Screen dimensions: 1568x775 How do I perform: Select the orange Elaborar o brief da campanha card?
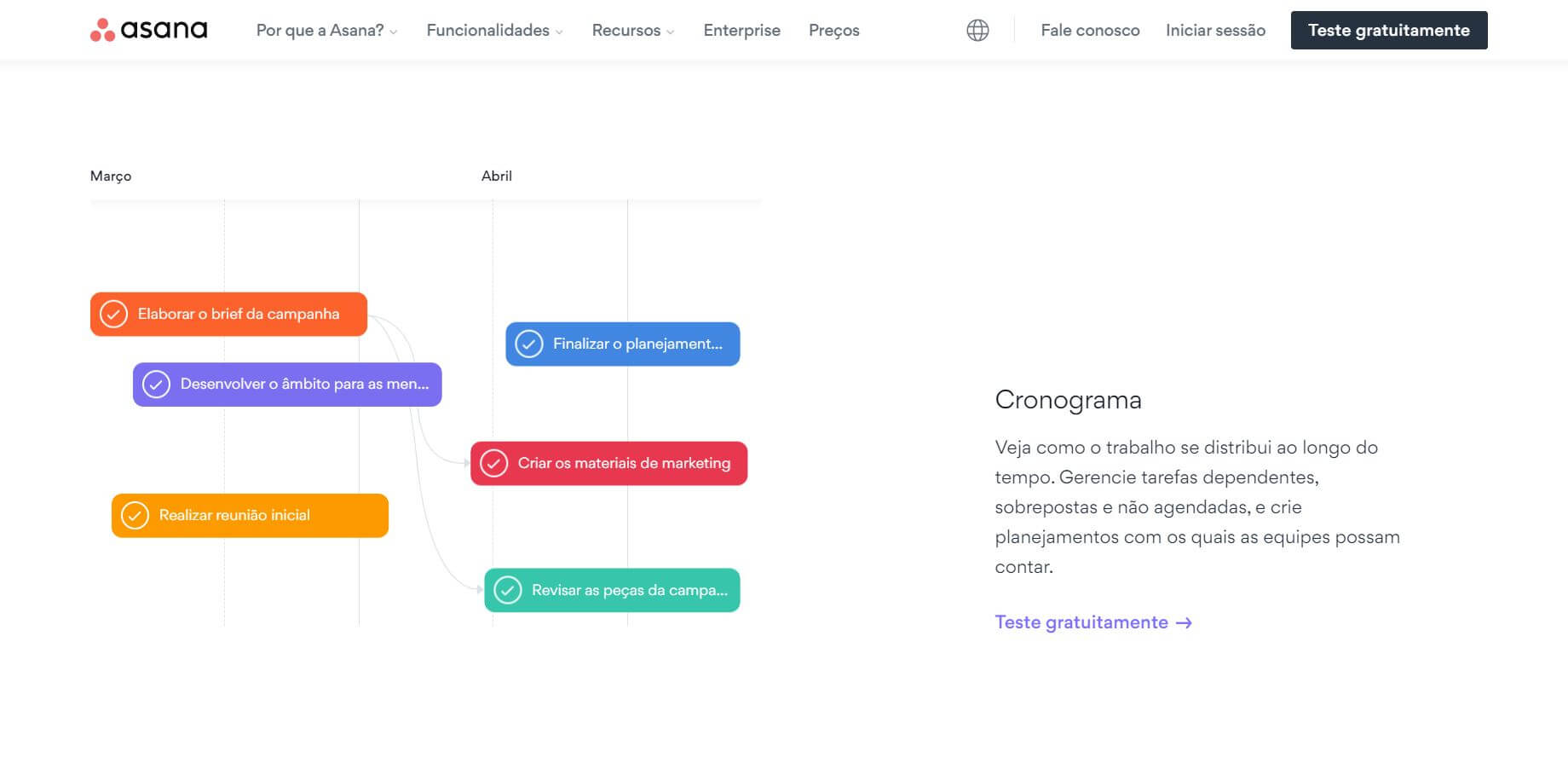(228, 314)
